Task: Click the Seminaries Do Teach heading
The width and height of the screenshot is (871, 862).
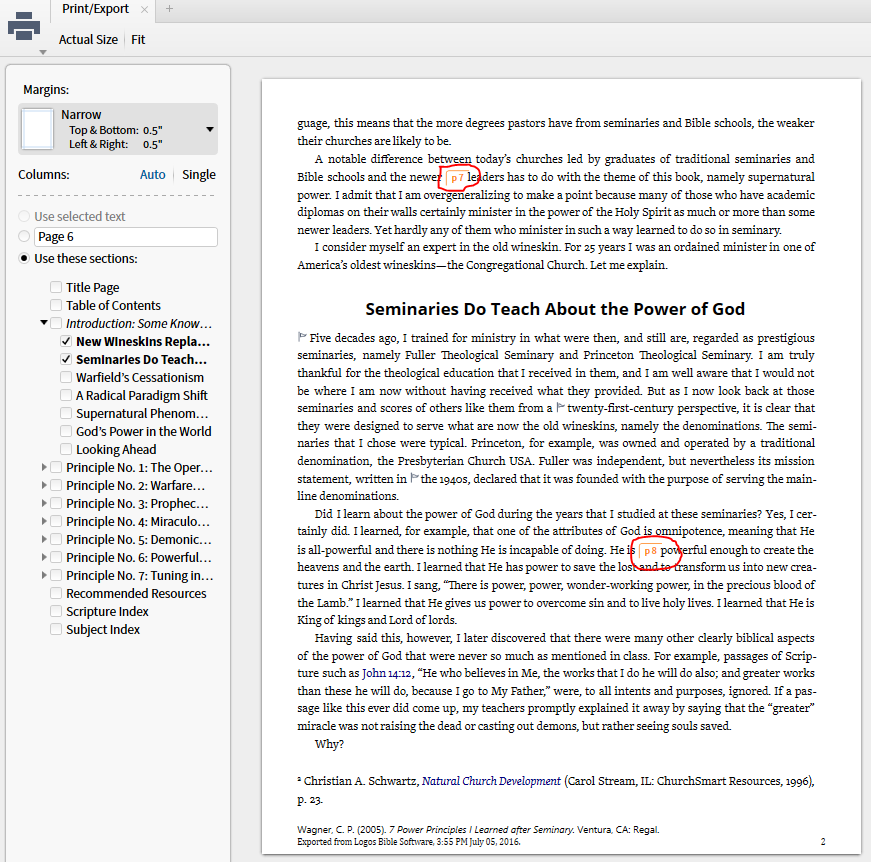Action: 555,309
